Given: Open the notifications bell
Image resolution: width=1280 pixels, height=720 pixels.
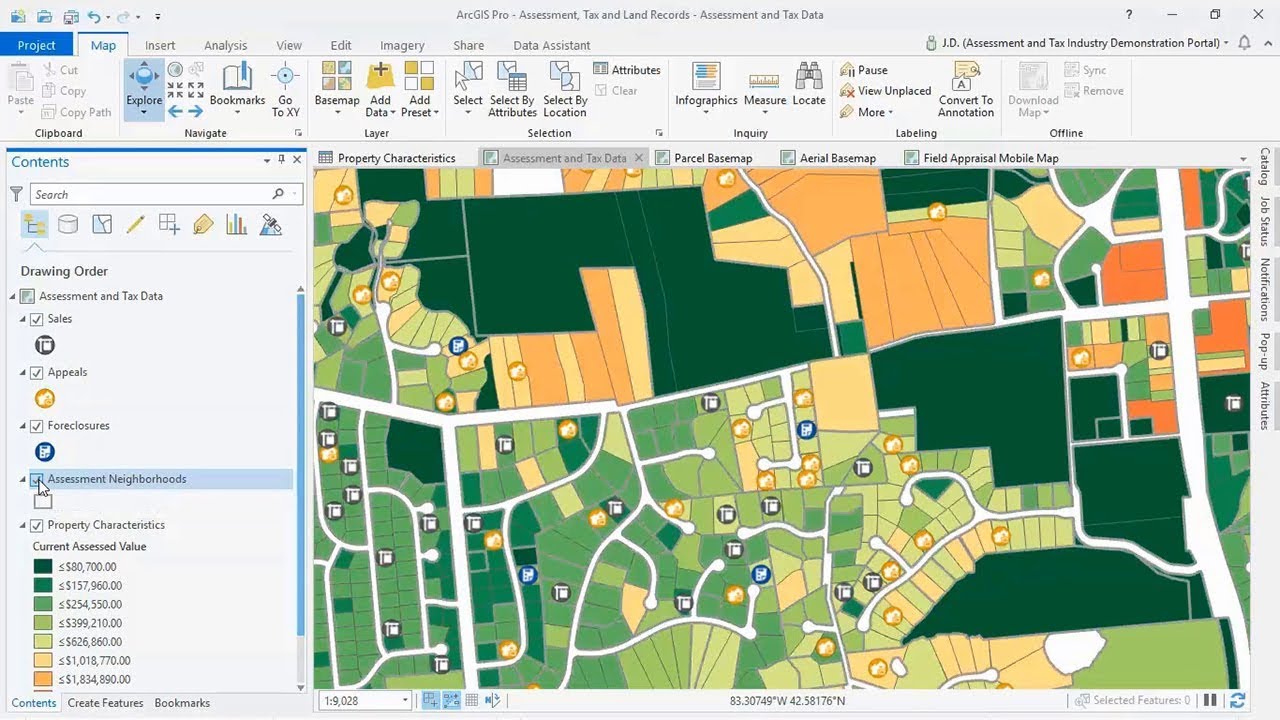Looking at the screenshot, I should coord(1244,43).
